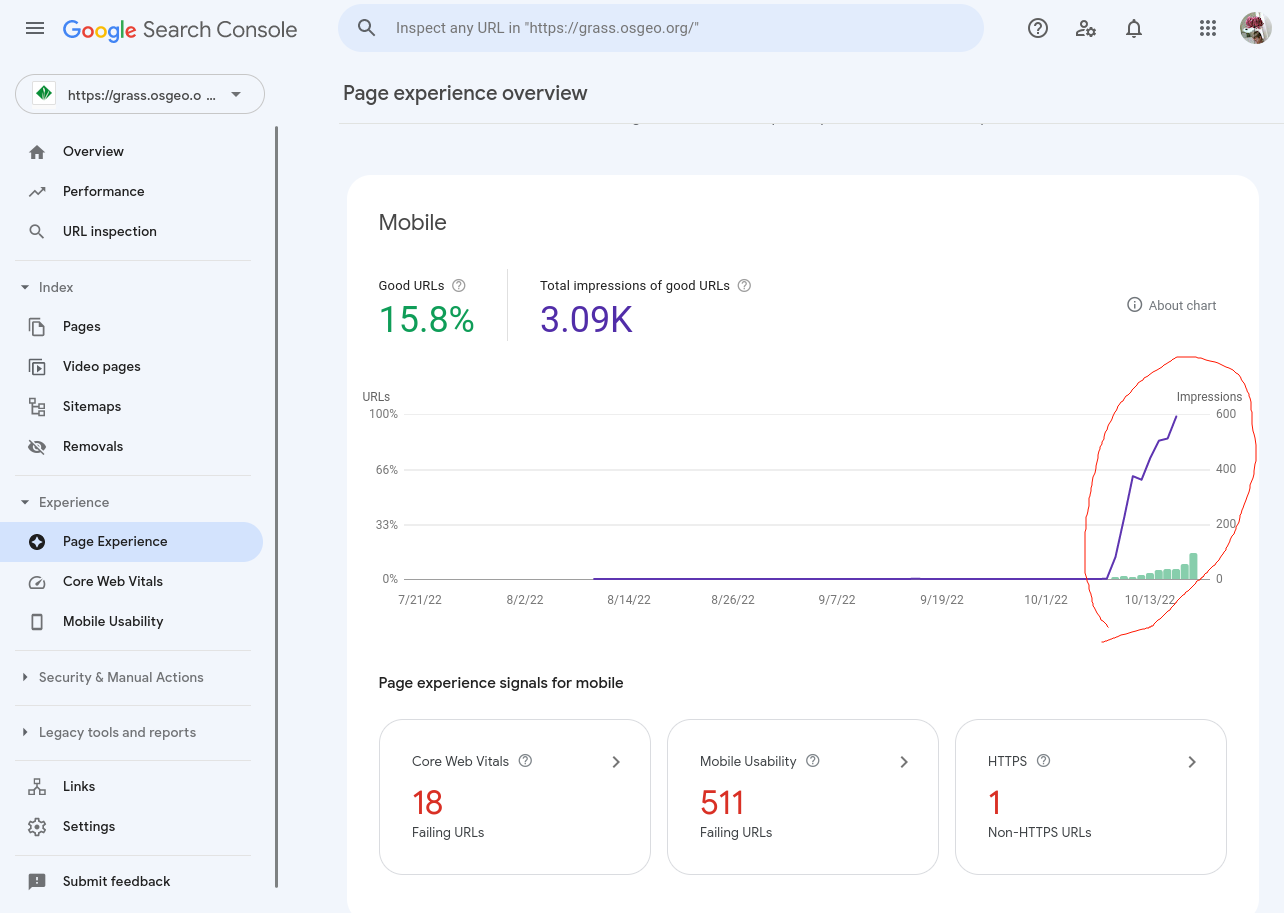Open the Core Web Vitals card
The height and width of the screenshot is (913, 1284).
[515, 797]
